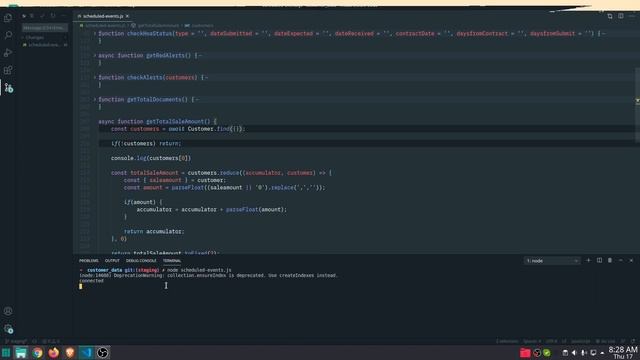Click the line 'console.log(customers[0])'
Viewport: 640px width, 360px height.
[151, 158]
